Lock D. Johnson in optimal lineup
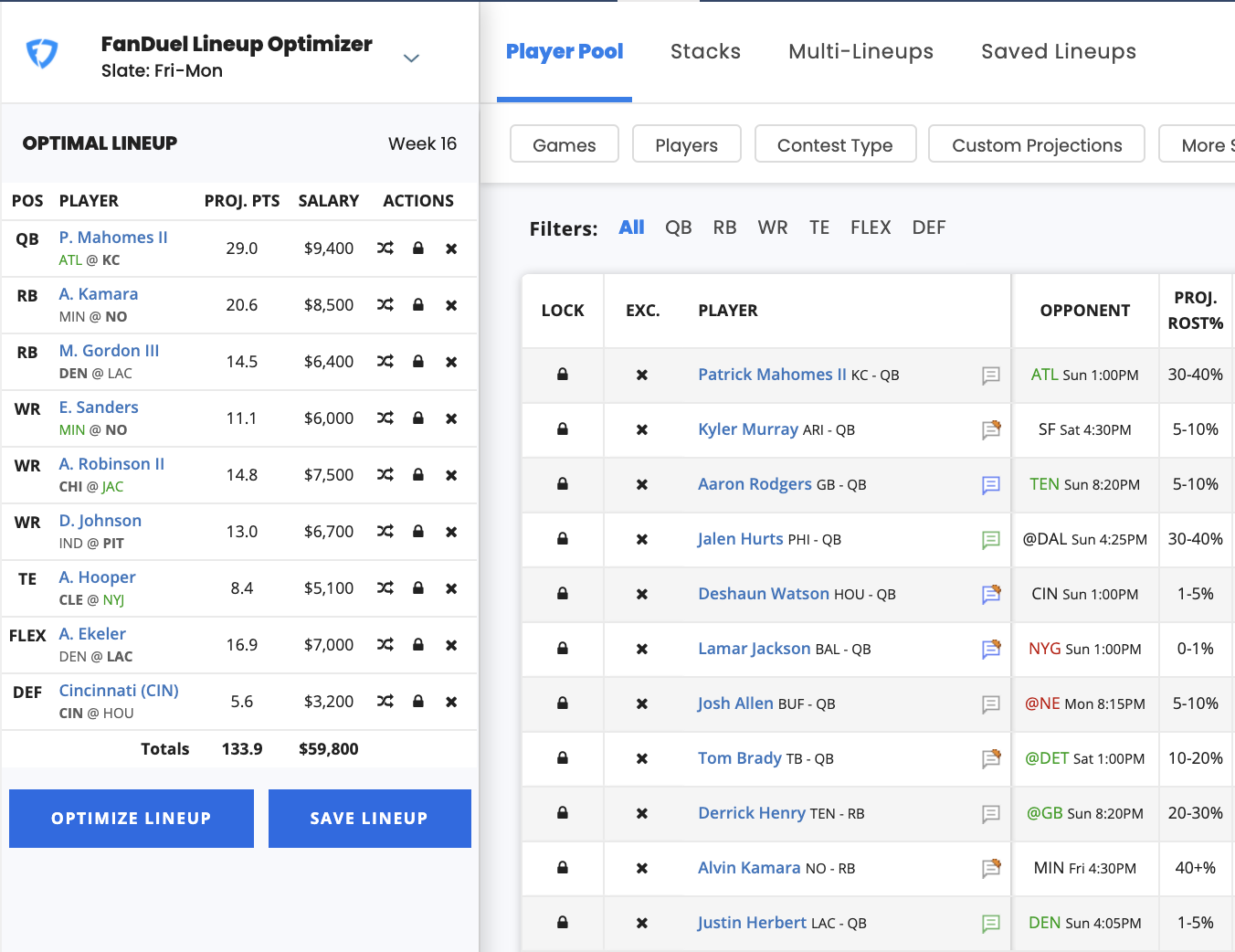This screenshot has height=952, width=1235. (x=418, y=531)
